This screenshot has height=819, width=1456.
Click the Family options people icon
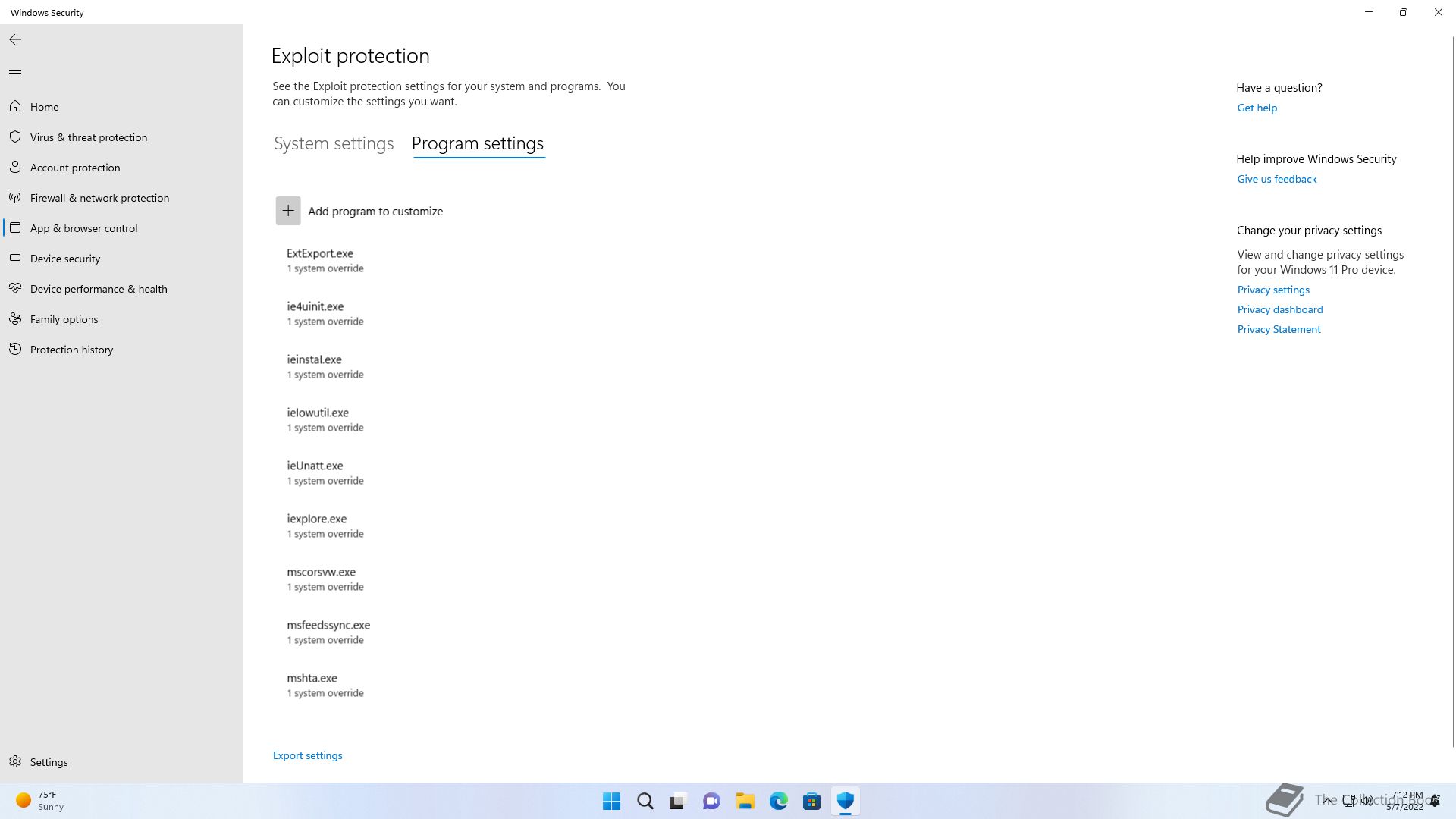click(x=15, y=319)
